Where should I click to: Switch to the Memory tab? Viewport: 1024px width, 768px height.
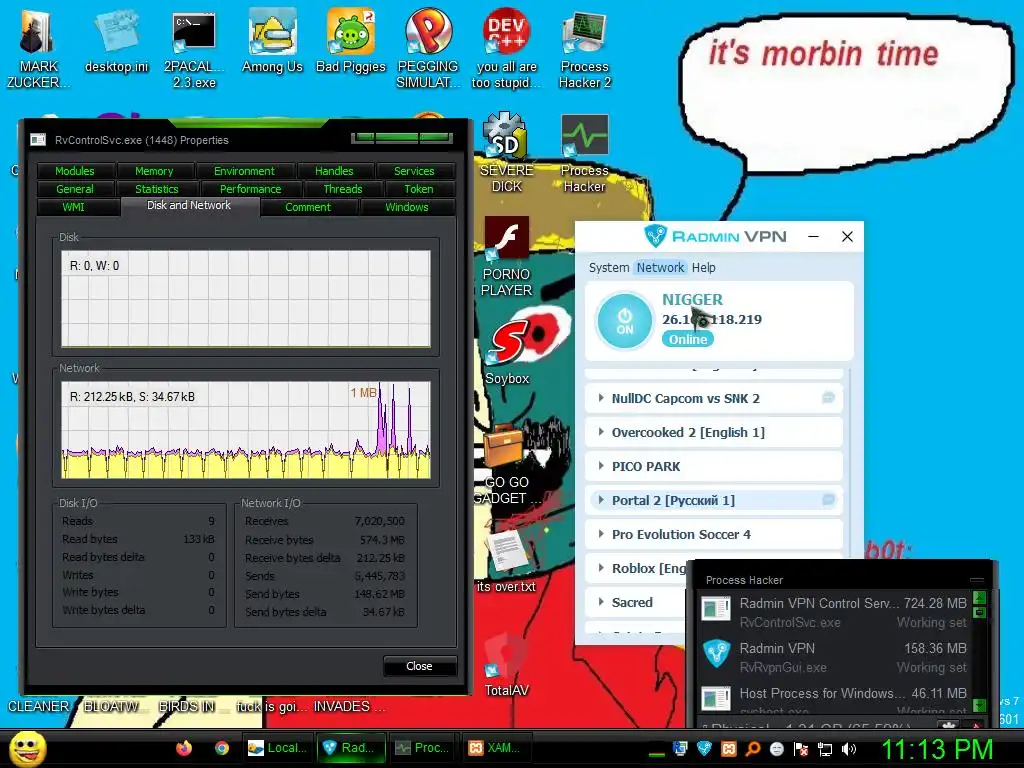[x=154, y=171]
